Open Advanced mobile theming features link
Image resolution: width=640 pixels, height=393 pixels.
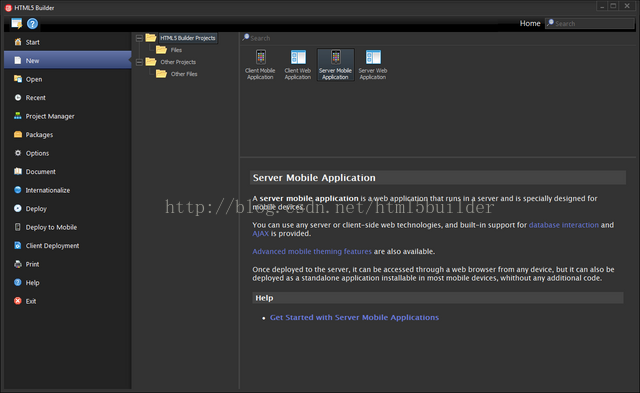click(x=312, y=251)
